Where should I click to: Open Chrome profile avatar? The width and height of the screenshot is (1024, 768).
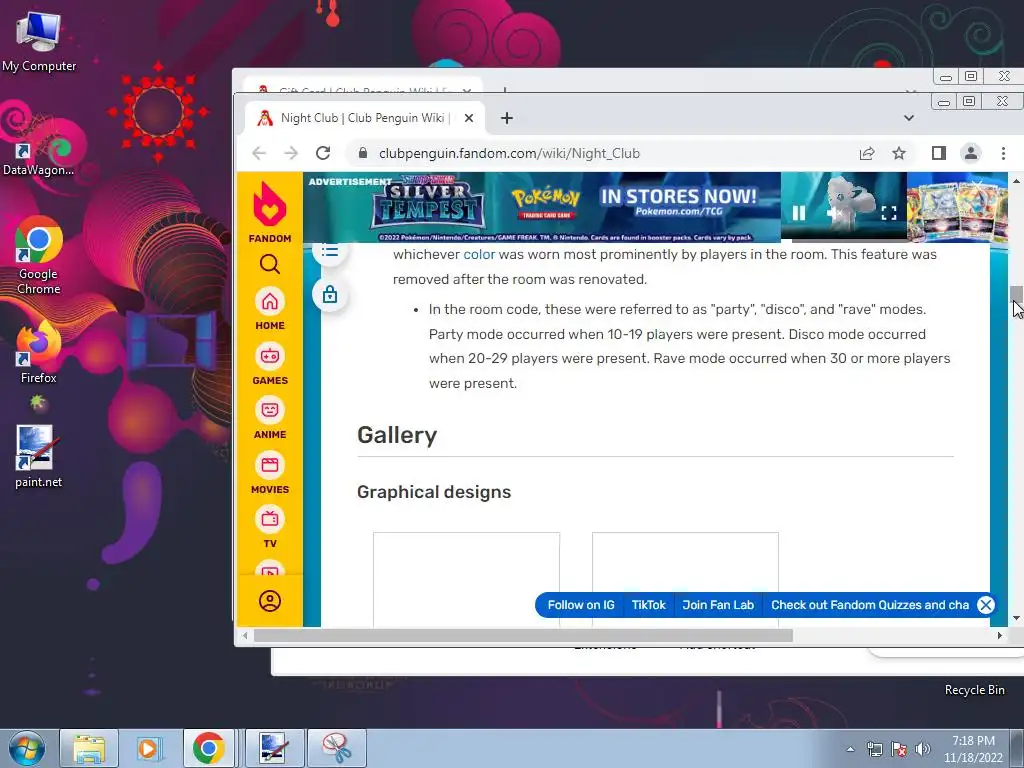[971, 153]
